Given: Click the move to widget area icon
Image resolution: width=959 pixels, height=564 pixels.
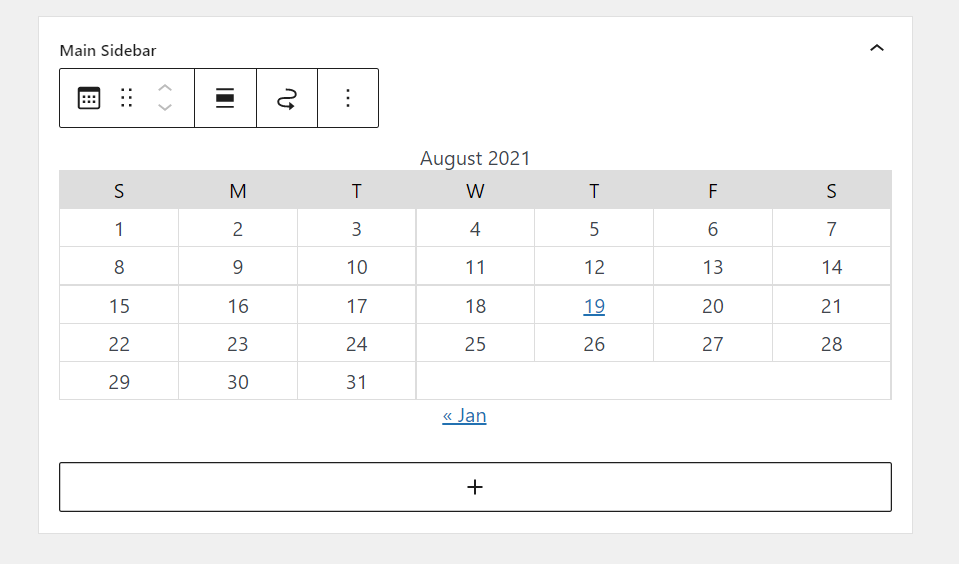Looking at the screenshot, I should pos(287,98).
